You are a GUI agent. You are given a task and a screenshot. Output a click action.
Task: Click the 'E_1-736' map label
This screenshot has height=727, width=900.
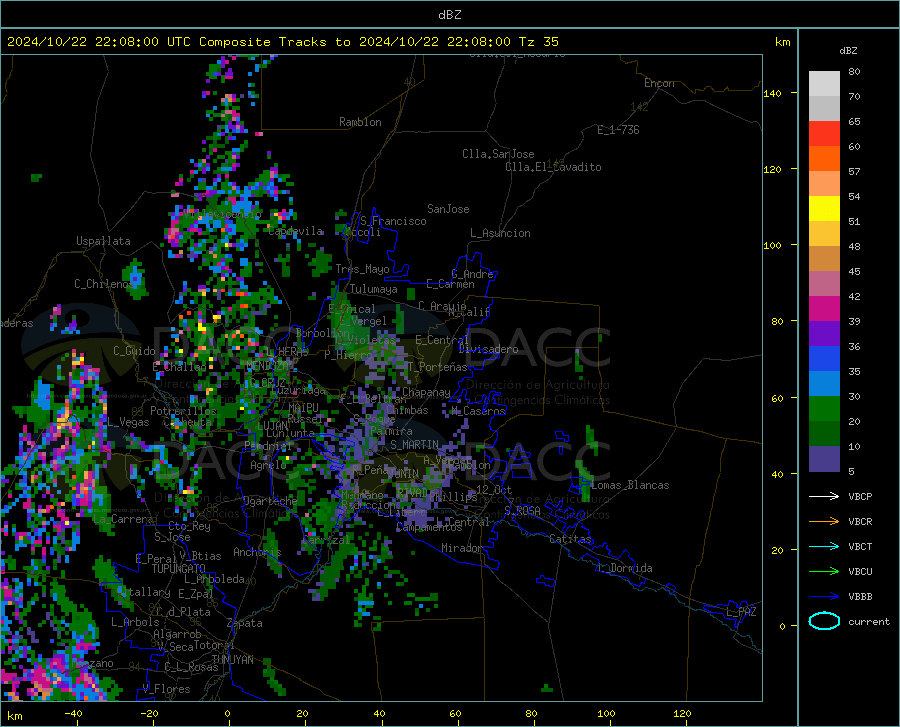pos(618,130)
